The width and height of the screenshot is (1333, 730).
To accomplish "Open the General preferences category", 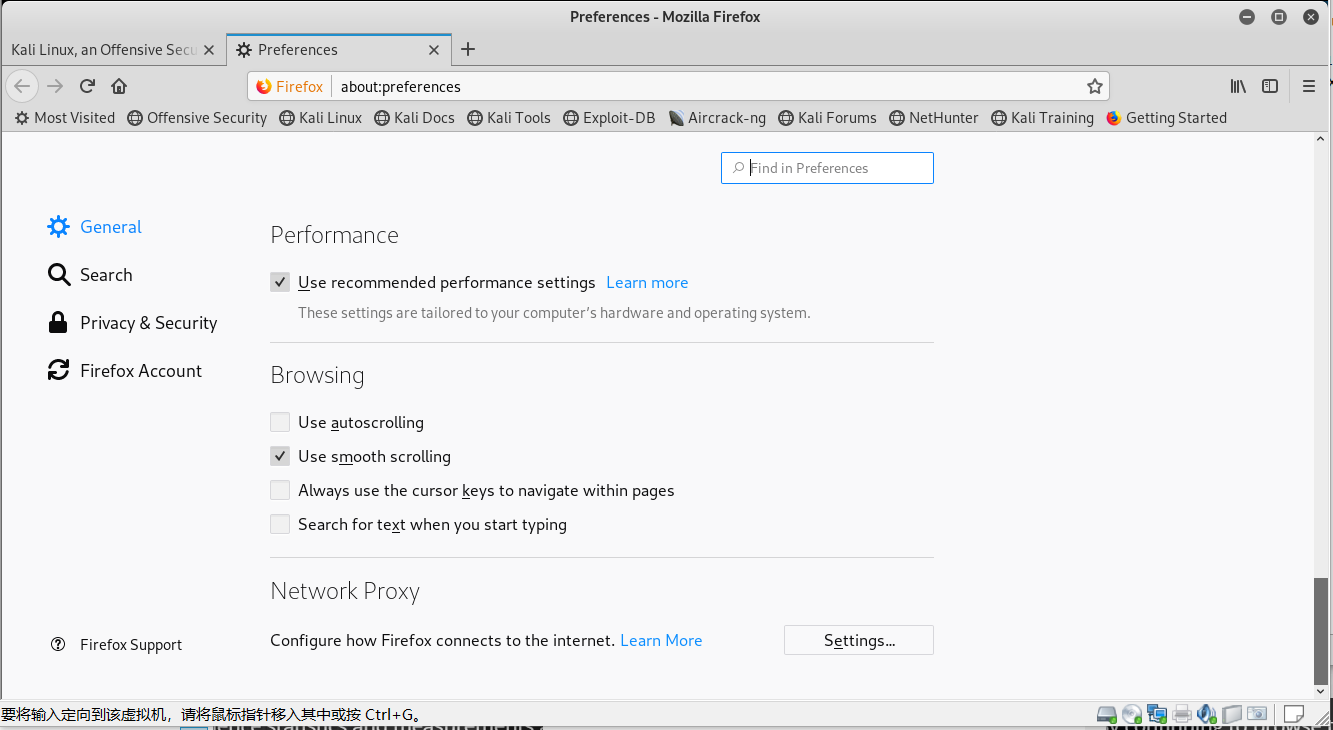I will [95, 227].
